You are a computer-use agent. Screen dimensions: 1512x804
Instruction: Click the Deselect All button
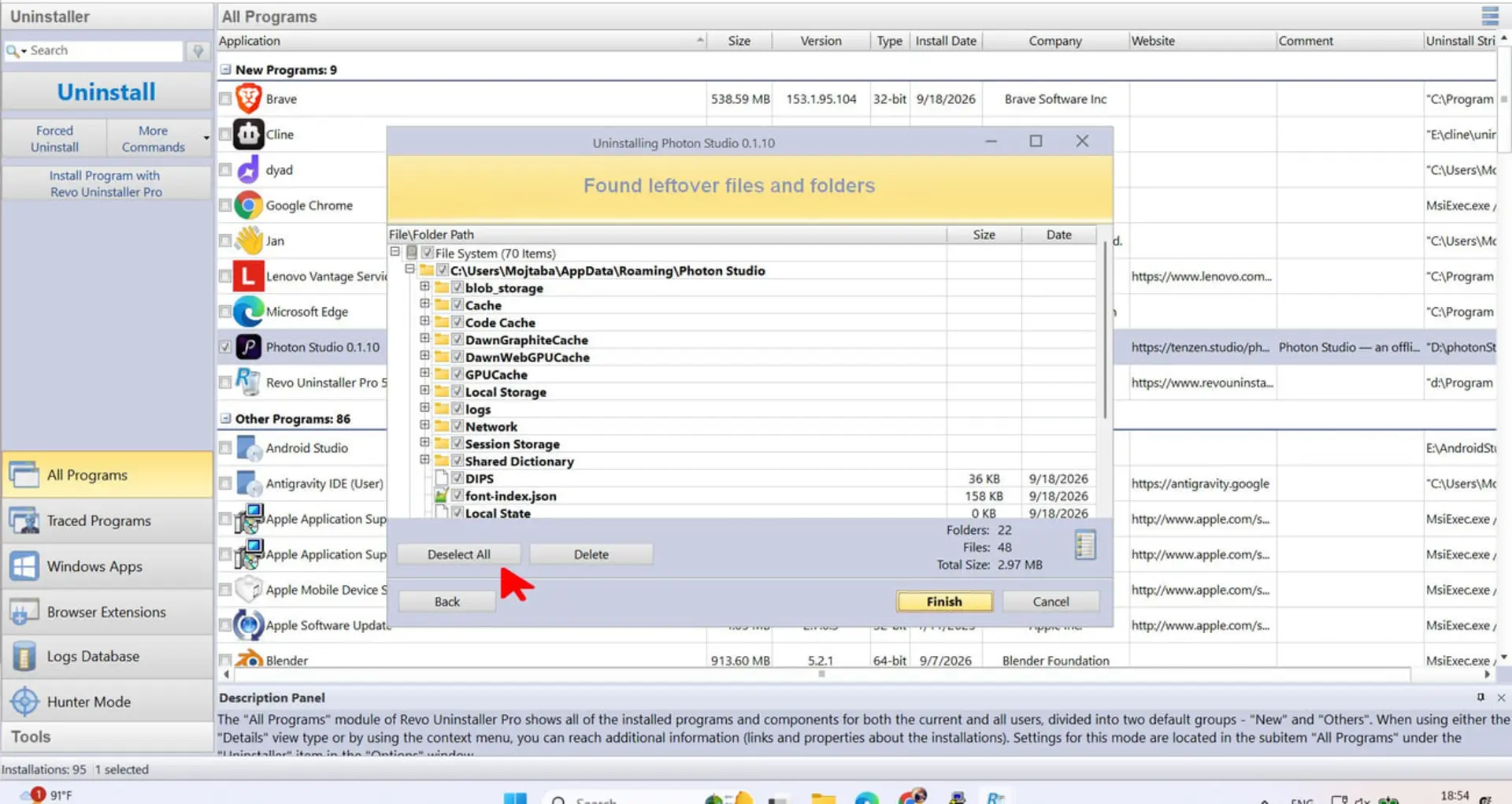click(x=458, y=554)
